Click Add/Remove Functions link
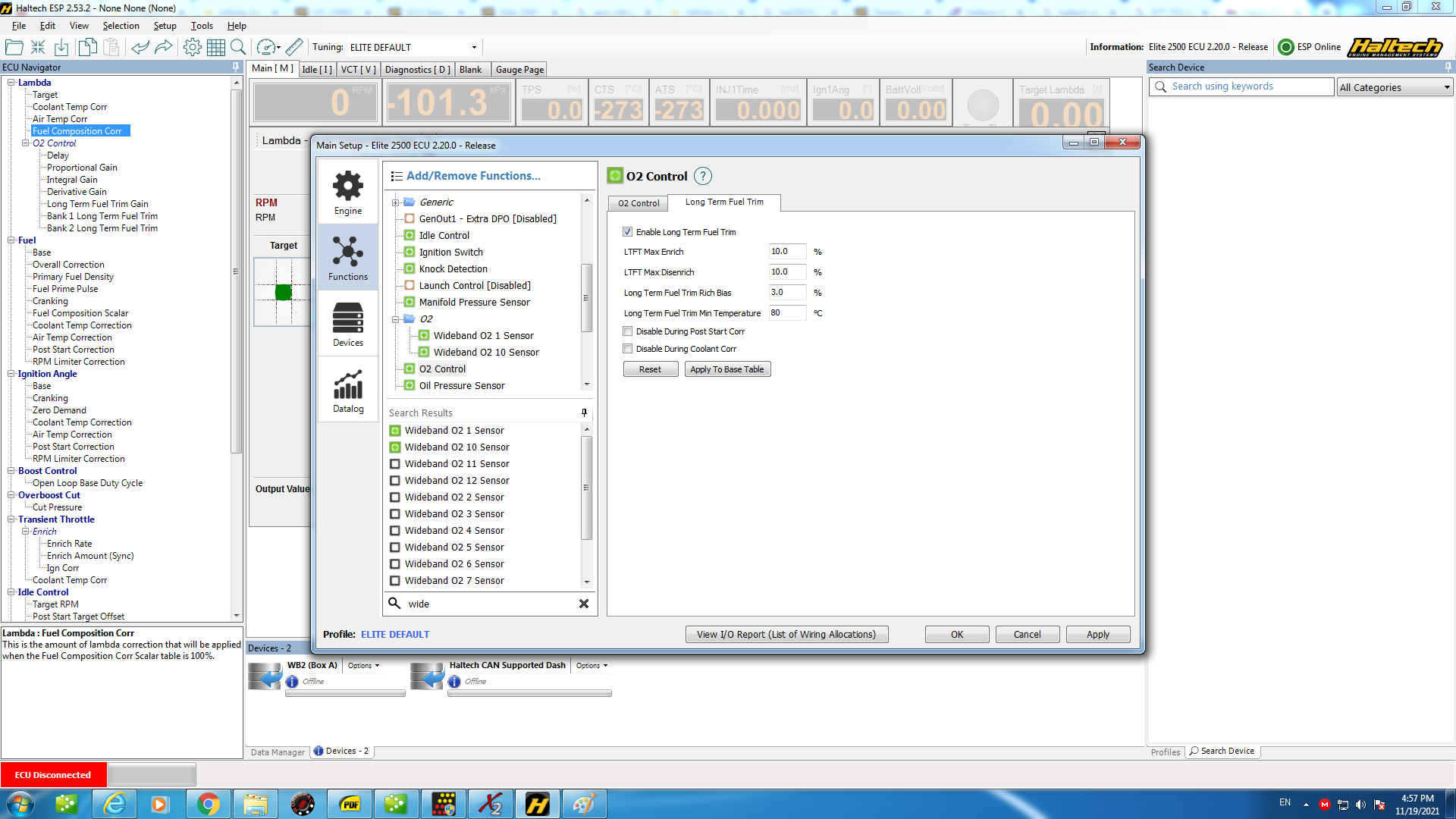This screenshot has height=819, width=1456. coord(473,176)
